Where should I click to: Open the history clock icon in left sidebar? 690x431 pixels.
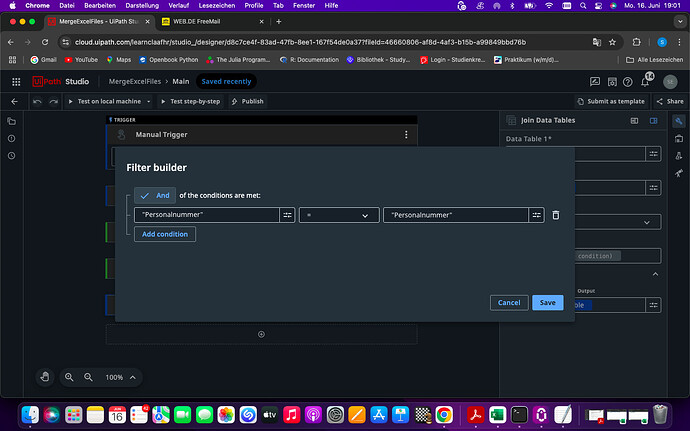(12, 155)
